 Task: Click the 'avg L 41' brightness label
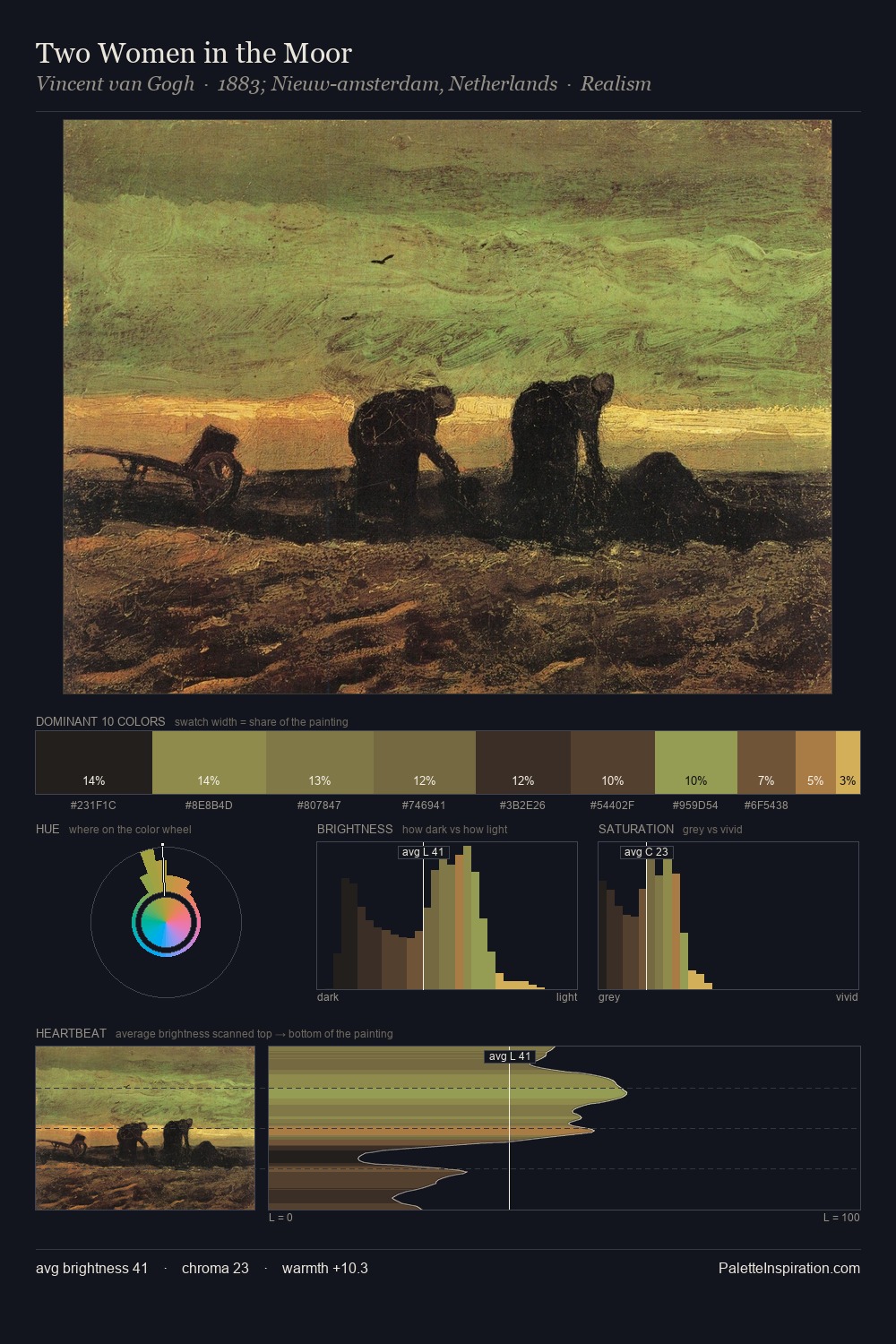pos(423,852)
